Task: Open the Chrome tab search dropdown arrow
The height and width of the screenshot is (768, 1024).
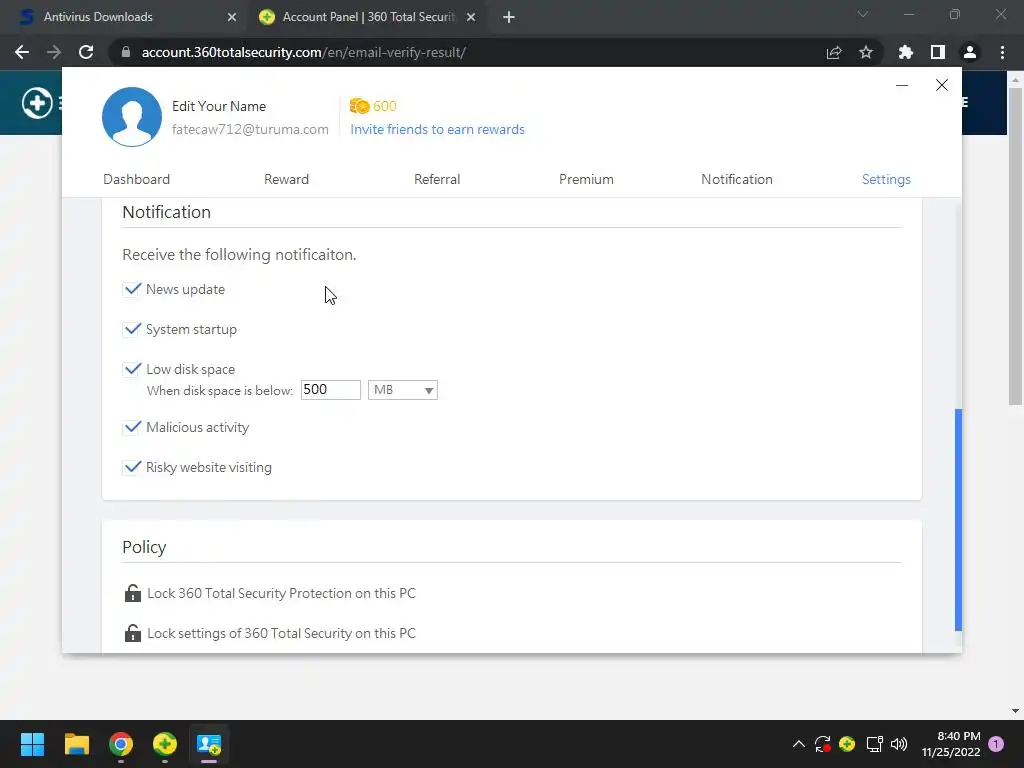Action: pos(863,14)
